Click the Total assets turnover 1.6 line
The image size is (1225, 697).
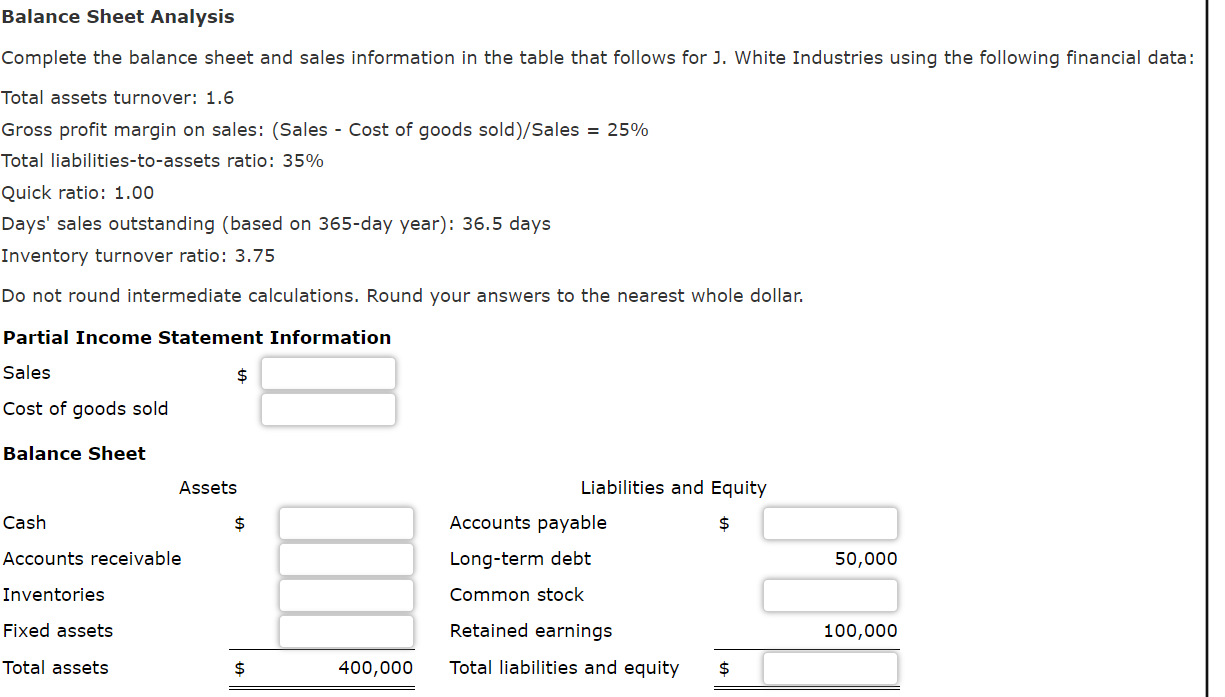(x=118, y=98)
